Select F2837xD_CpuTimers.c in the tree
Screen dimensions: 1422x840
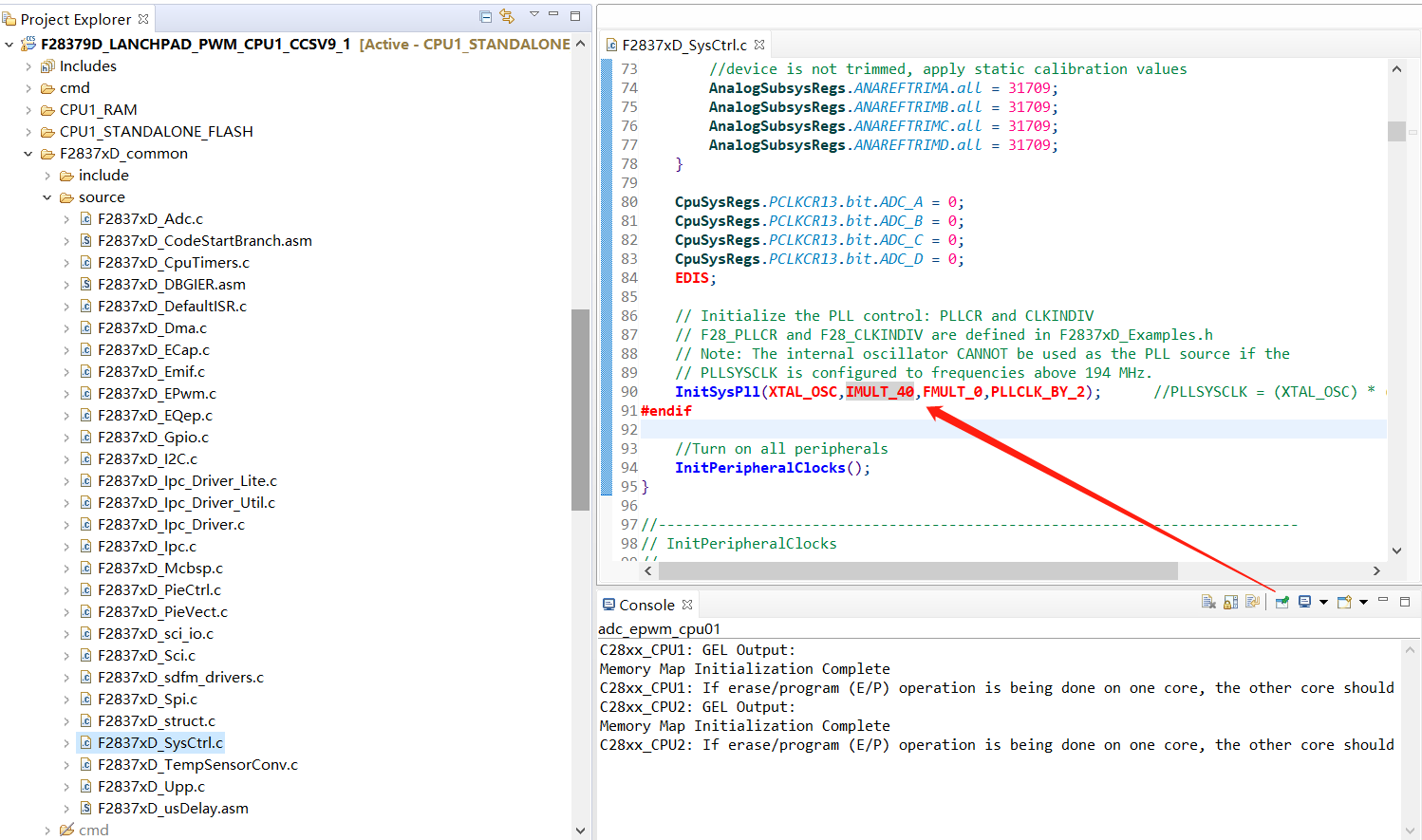[174, 263]
